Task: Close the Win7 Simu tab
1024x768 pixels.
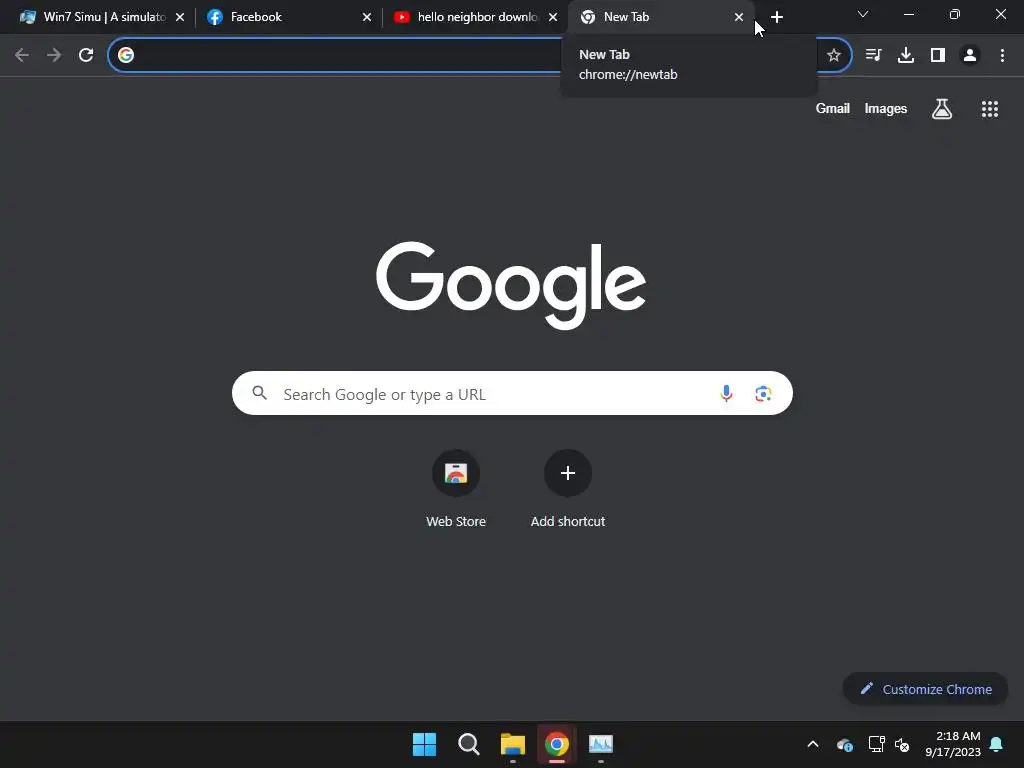Action: pyautogui.click(x=180, y=17)
